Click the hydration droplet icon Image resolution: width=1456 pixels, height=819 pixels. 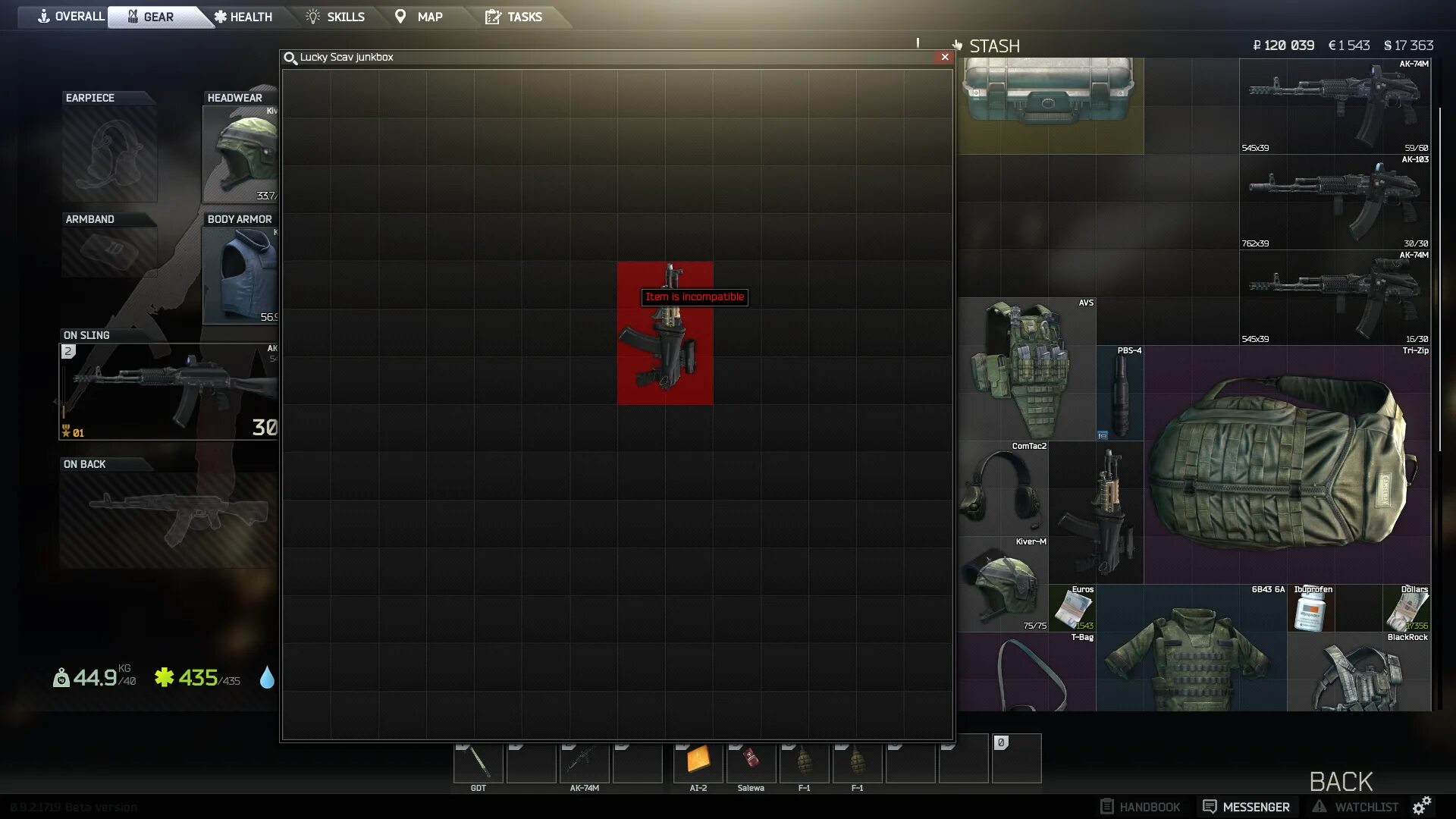[x=267, y=677]
